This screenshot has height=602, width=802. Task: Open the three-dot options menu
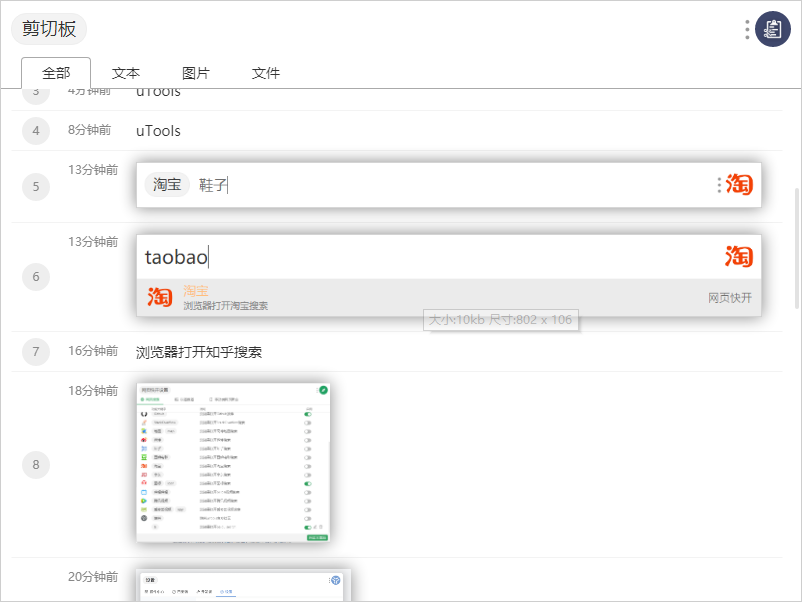click(x=747, y=30)
